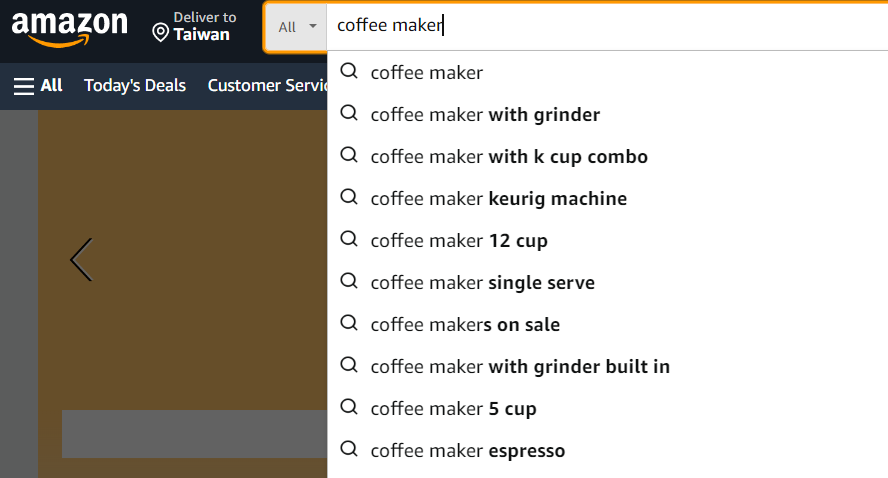Choose the 'coffee maker 5 cup' suggestion

click(x=453, y=409)
